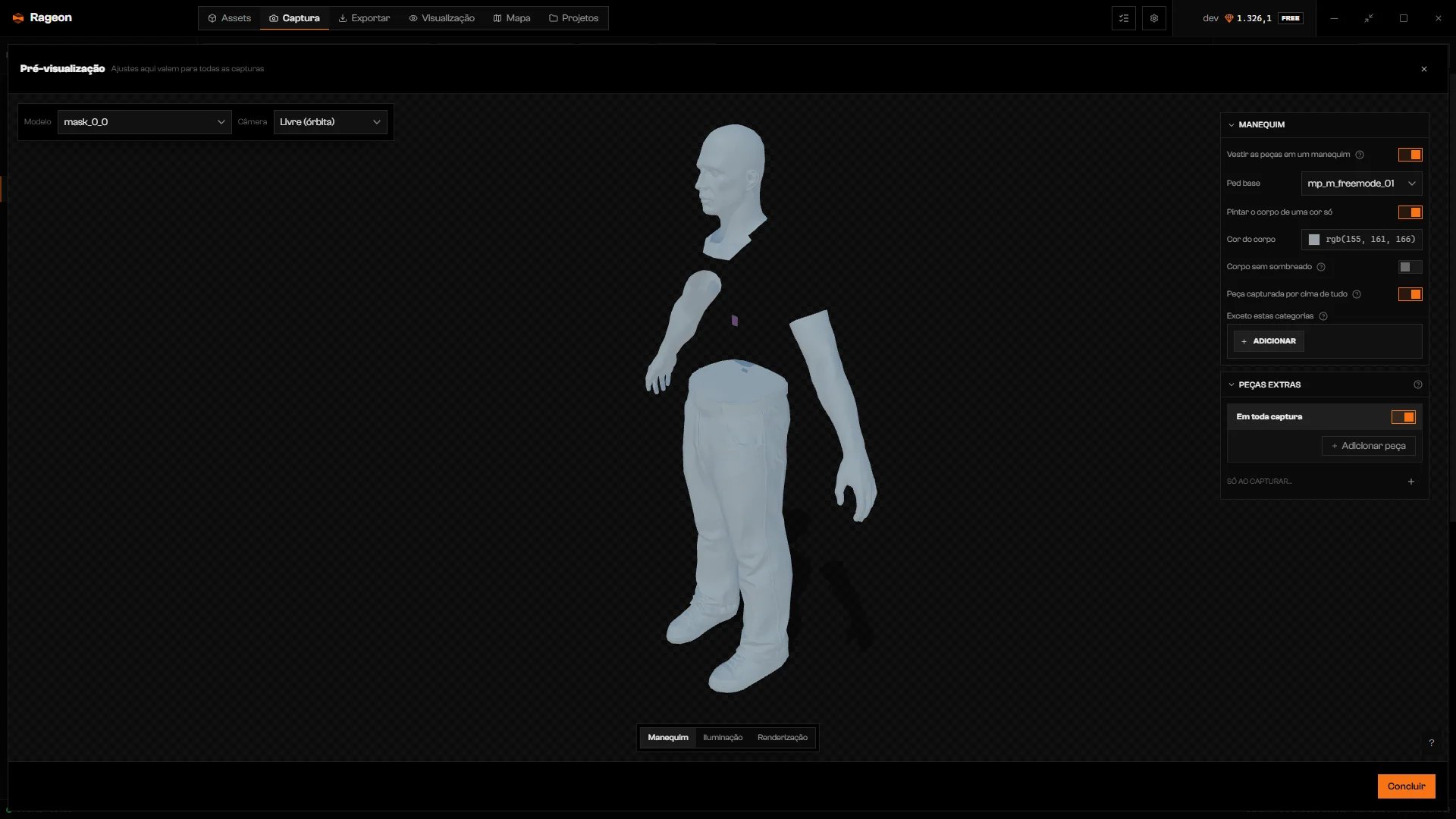This screenshot has width=1456, height=819.
Task: Open the Modelo mask_0_0 dropdown
Action: click(x=145, y=122)
